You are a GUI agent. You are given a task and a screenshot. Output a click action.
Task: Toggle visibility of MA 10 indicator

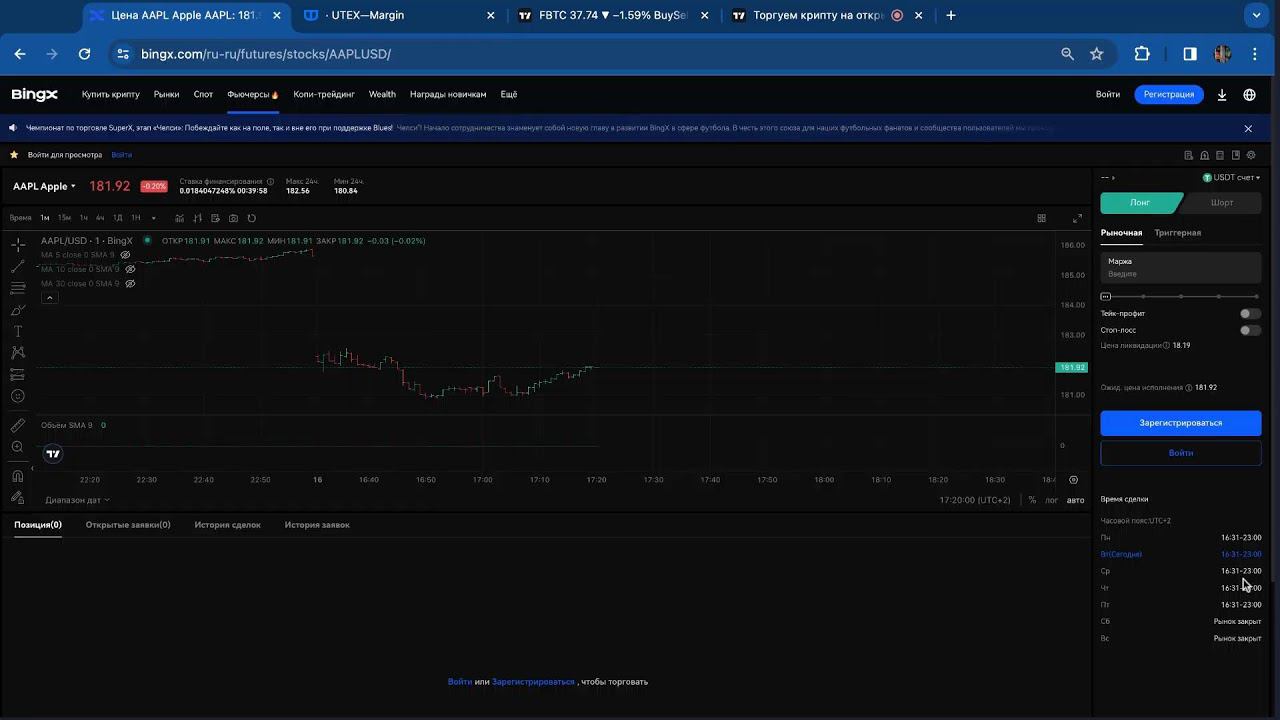pos(130,269)
